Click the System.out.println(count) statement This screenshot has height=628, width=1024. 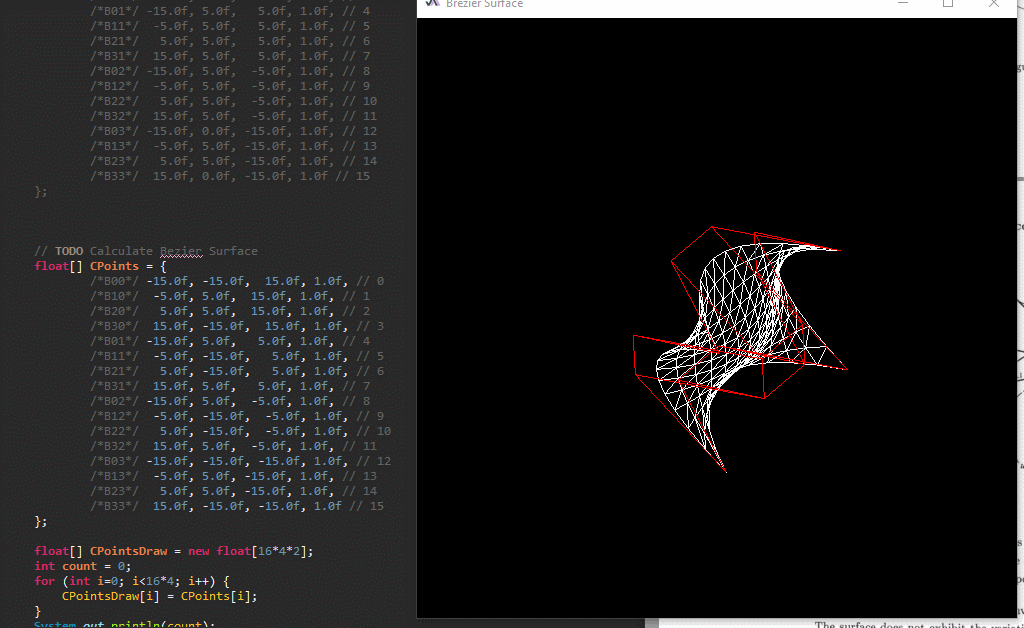coord(124,624)
